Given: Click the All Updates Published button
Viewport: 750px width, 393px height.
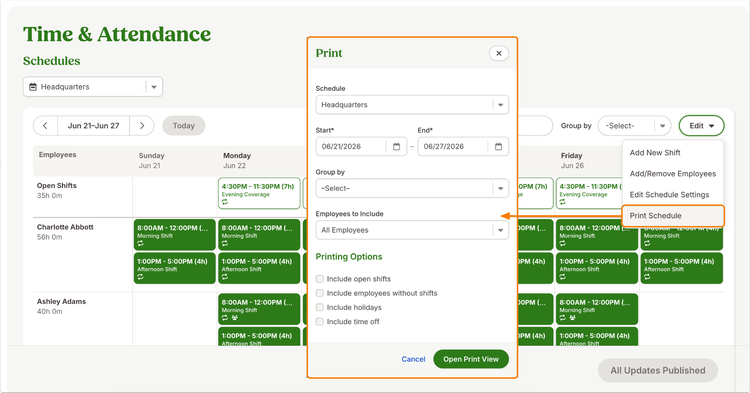Looking at the screenshot, I should tap(658, 371).
